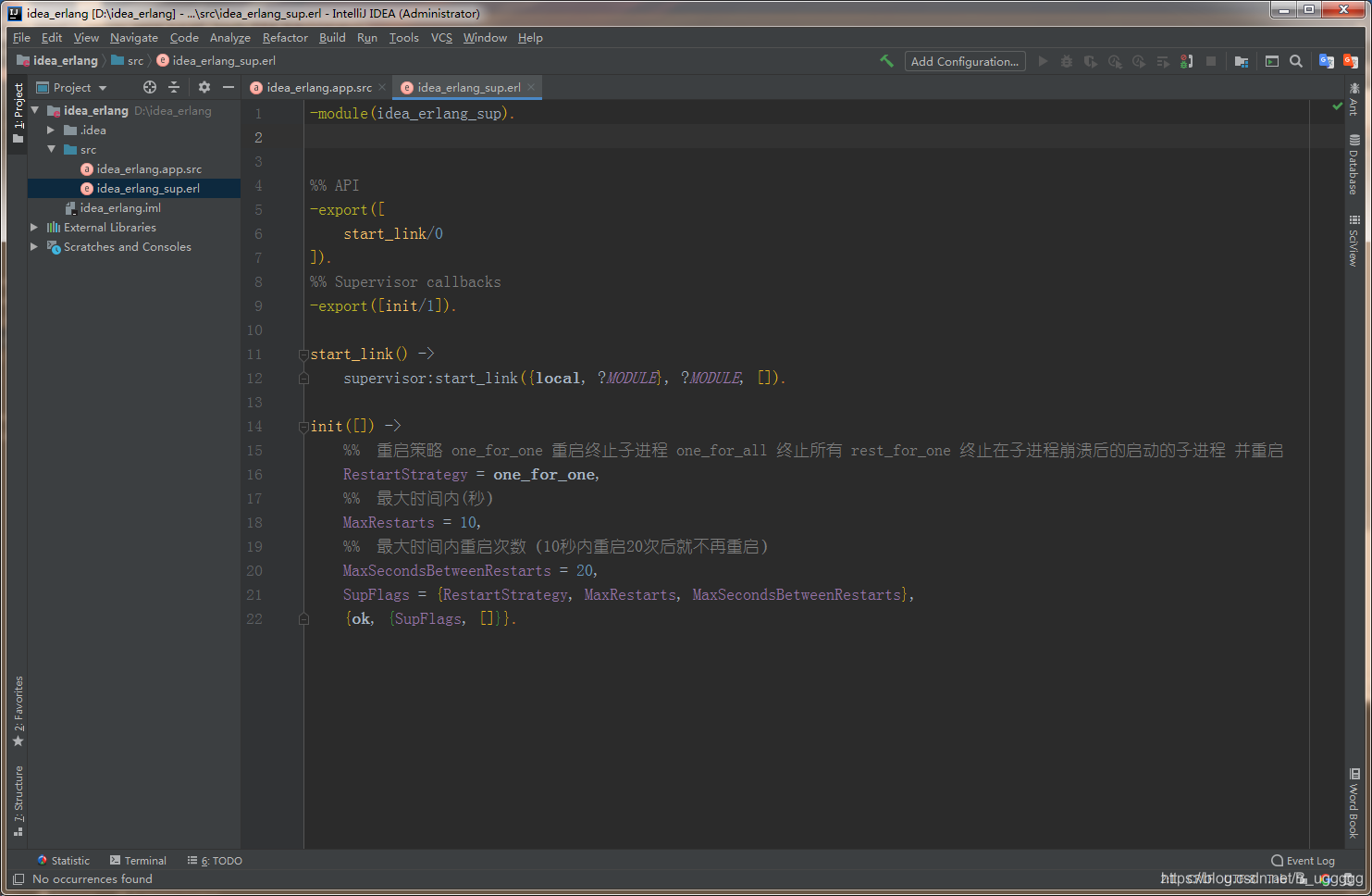Open the Database tool window
The height and width of the screenshot is (896, 1372).
[1353, 165]
